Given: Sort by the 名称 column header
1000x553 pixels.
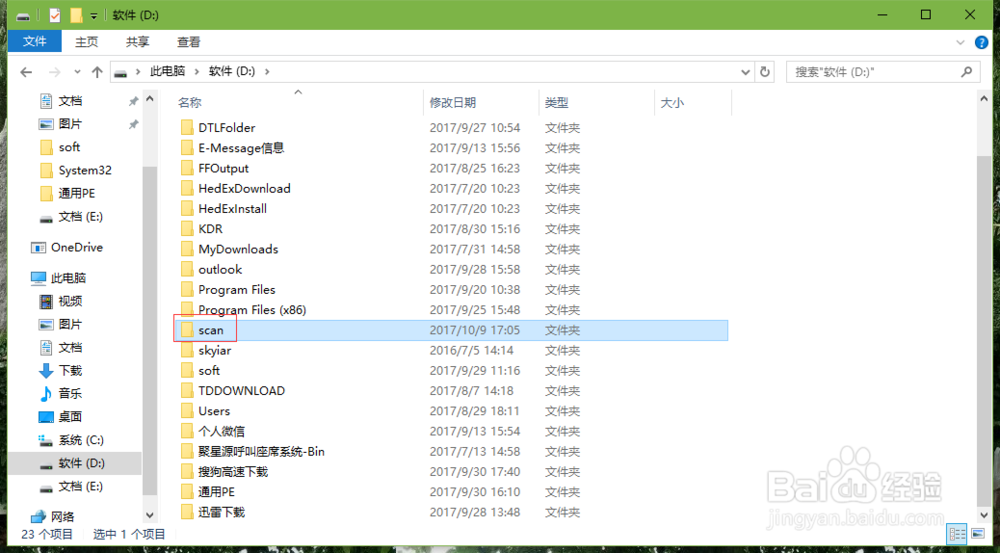Looking at the screenshot, I should point(190,103).
